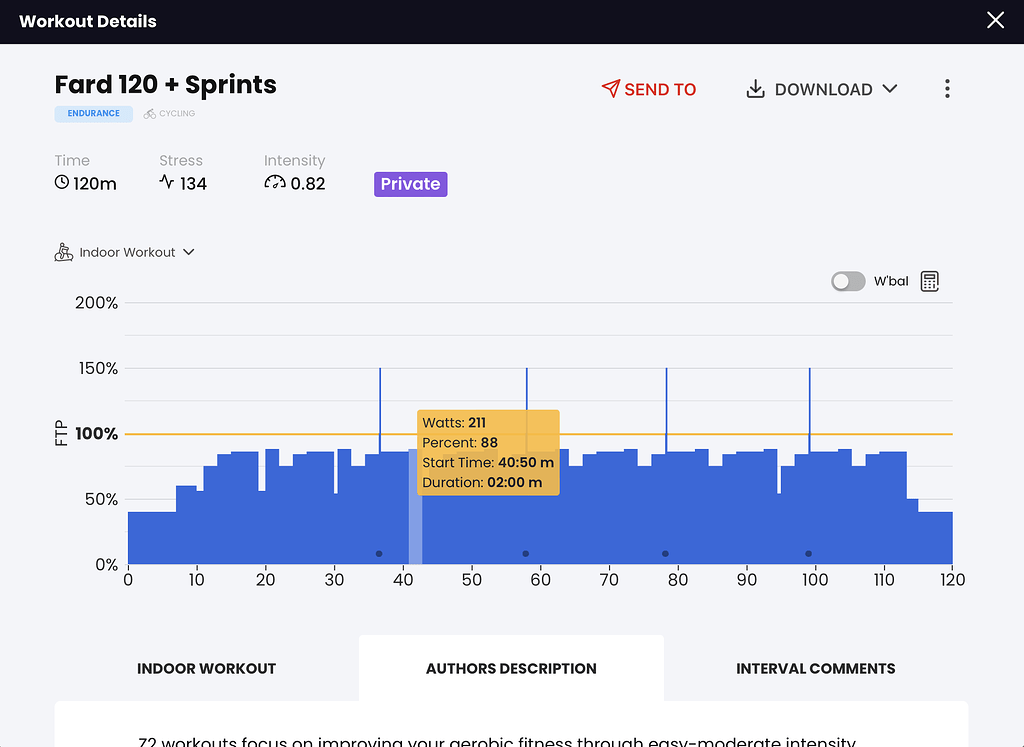Image resolution: width=1024 pixels, height=747 pixels.
Task: Click the Private badge button
Action: (x=410, y=184)
